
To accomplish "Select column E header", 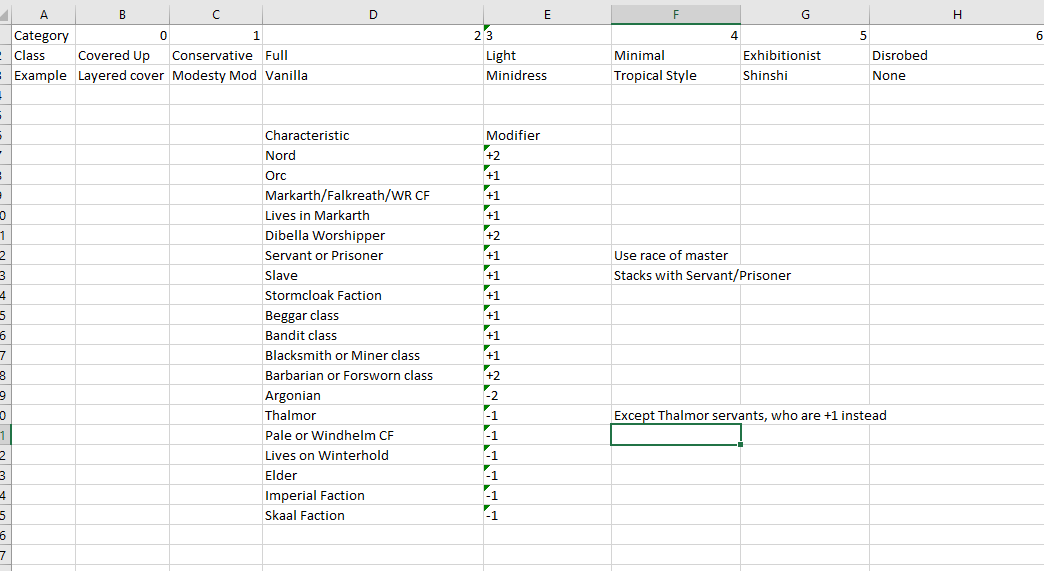I will [x=547, y=15].
